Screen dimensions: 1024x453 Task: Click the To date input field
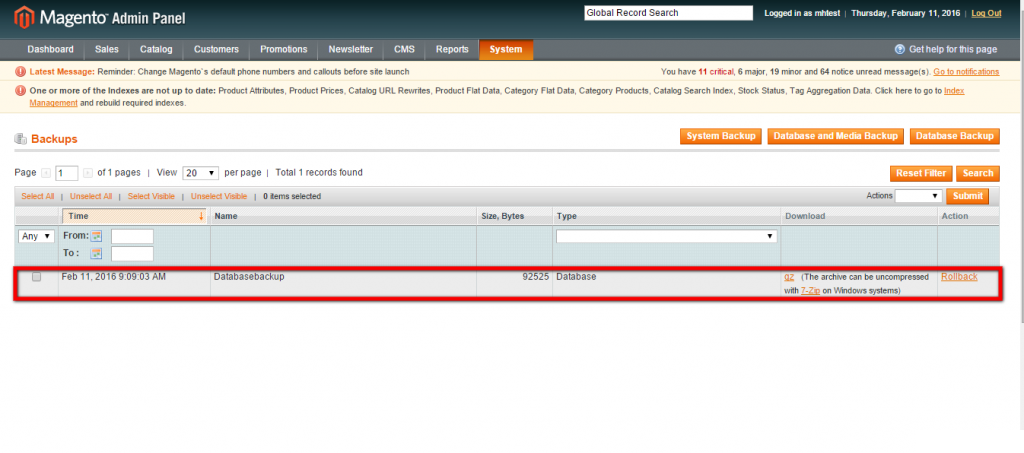click(133, 253)
